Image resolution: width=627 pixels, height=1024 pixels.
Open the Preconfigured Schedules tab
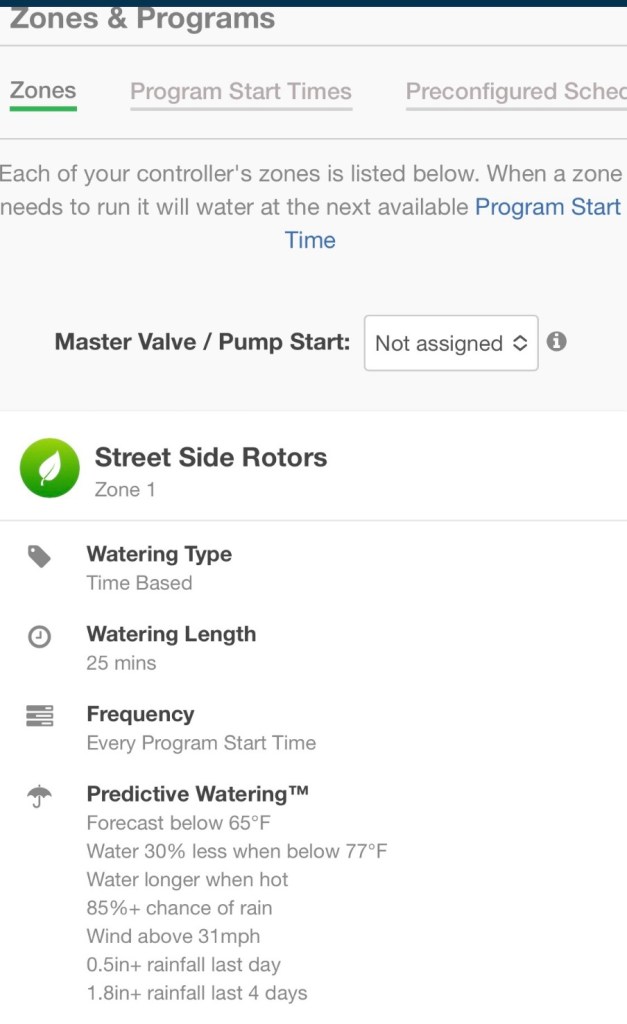pyautogui.click(x=515, y=92)
